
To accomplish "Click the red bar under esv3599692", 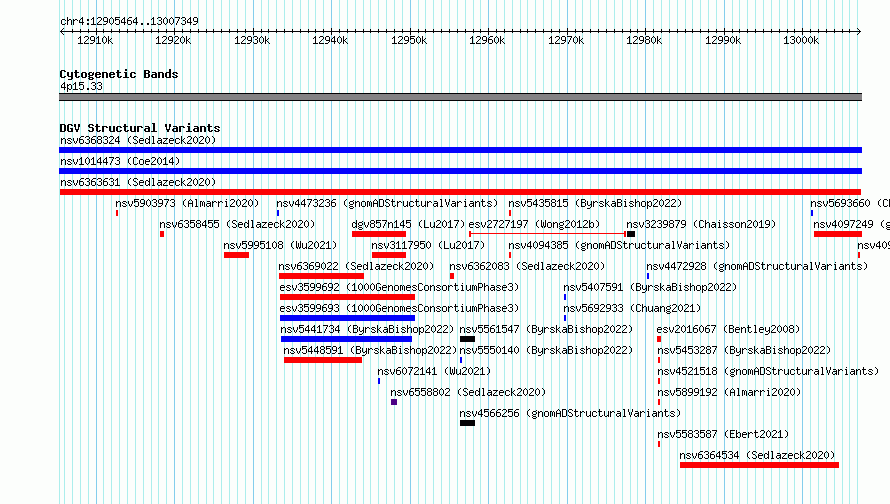I will (347, 297).
